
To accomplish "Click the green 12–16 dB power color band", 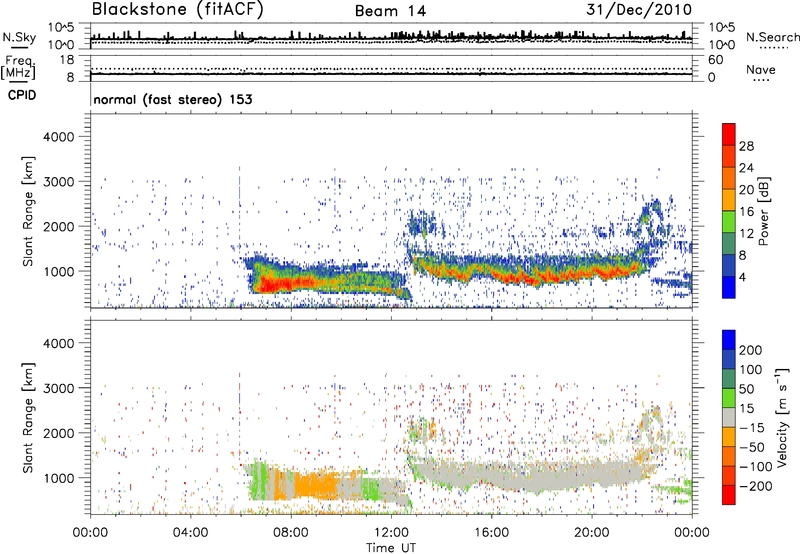I will (729, 222).
